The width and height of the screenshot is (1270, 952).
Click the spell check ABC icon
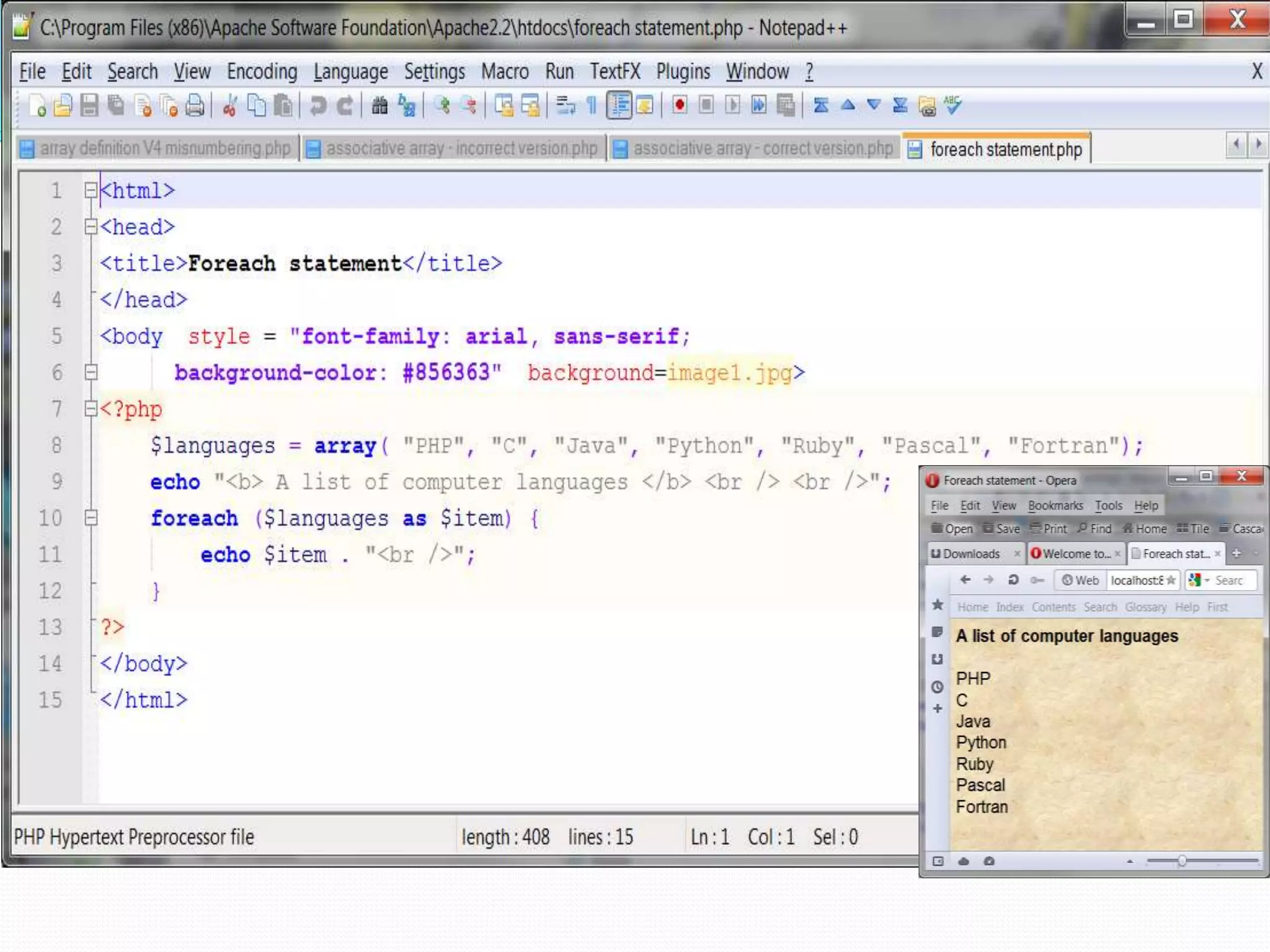tap(952, 105)
